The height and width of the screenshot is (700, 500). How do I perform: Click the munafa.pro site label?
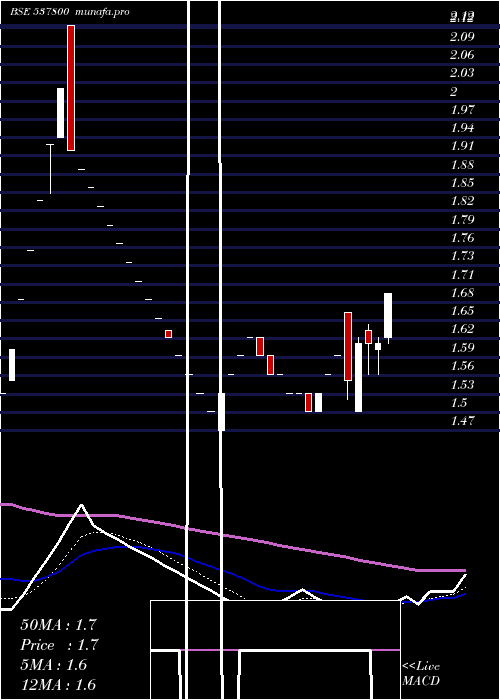(x=103, y=12)
